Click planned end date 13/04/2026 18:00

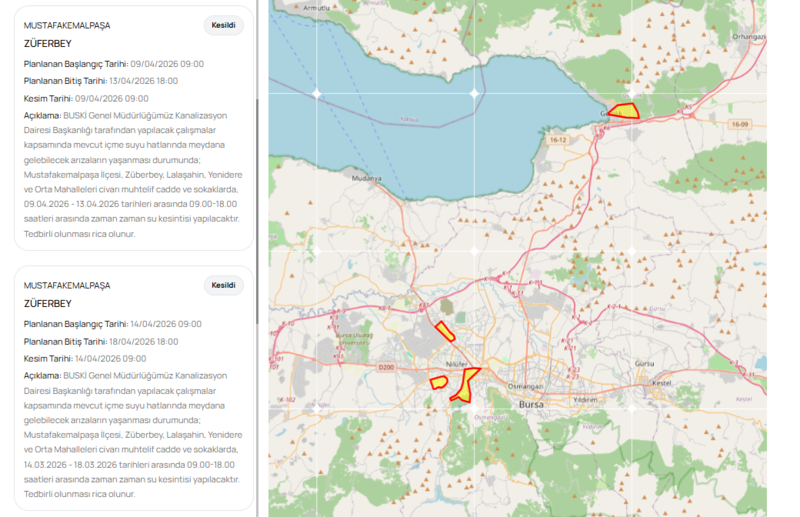[143, 81]
